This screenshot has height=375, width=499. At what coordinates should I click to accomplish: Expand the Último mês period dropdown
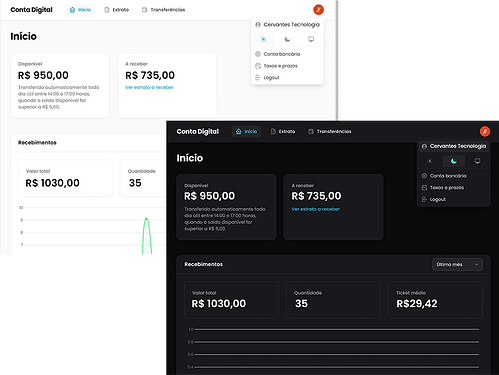coord(457,265)
